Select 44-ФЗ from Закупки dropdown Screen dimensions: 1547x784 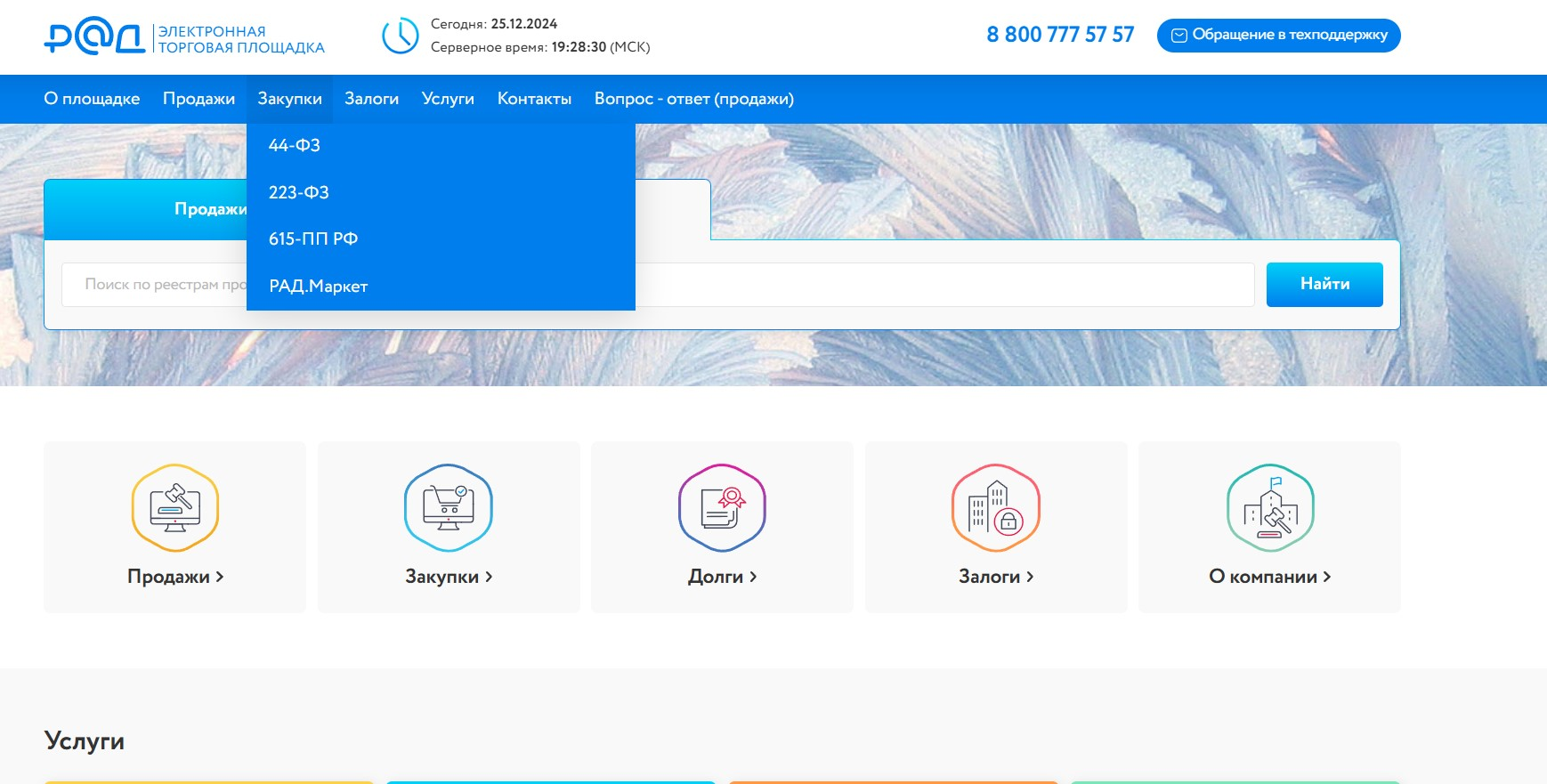click(x=295, y=145)
